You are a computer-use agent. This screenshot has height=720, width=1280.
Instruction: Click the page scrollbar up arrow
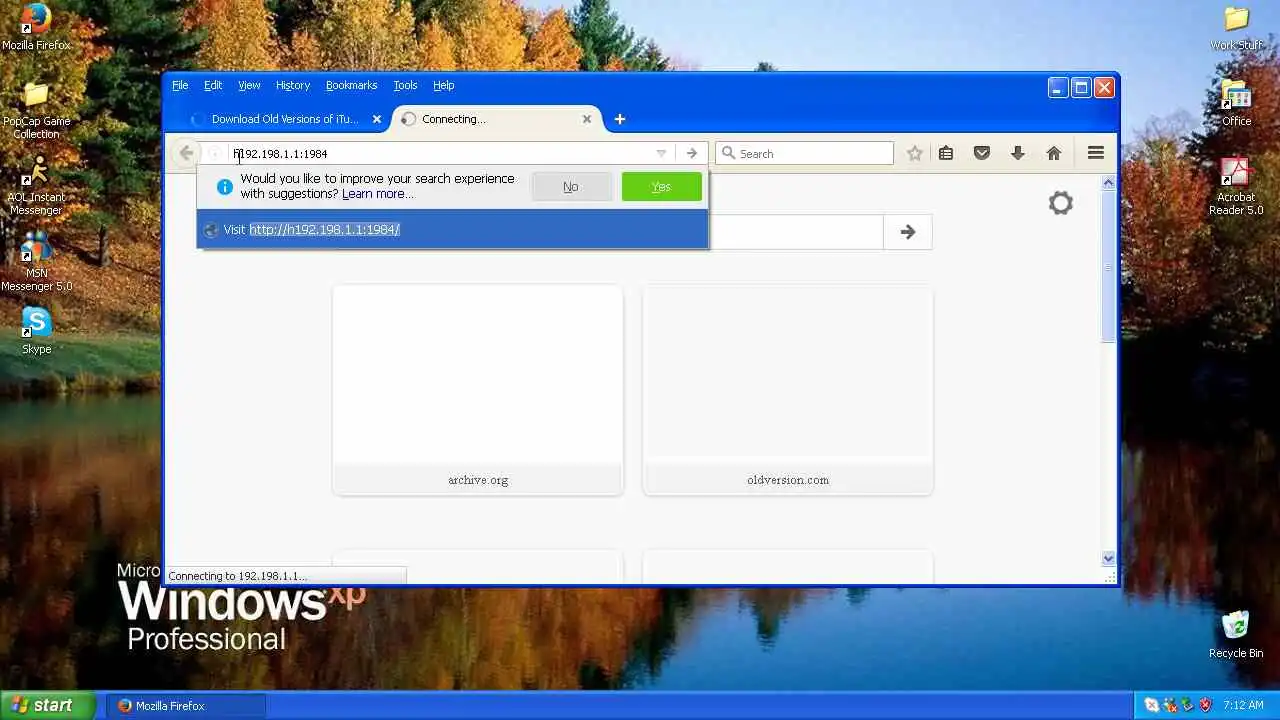1108,183
